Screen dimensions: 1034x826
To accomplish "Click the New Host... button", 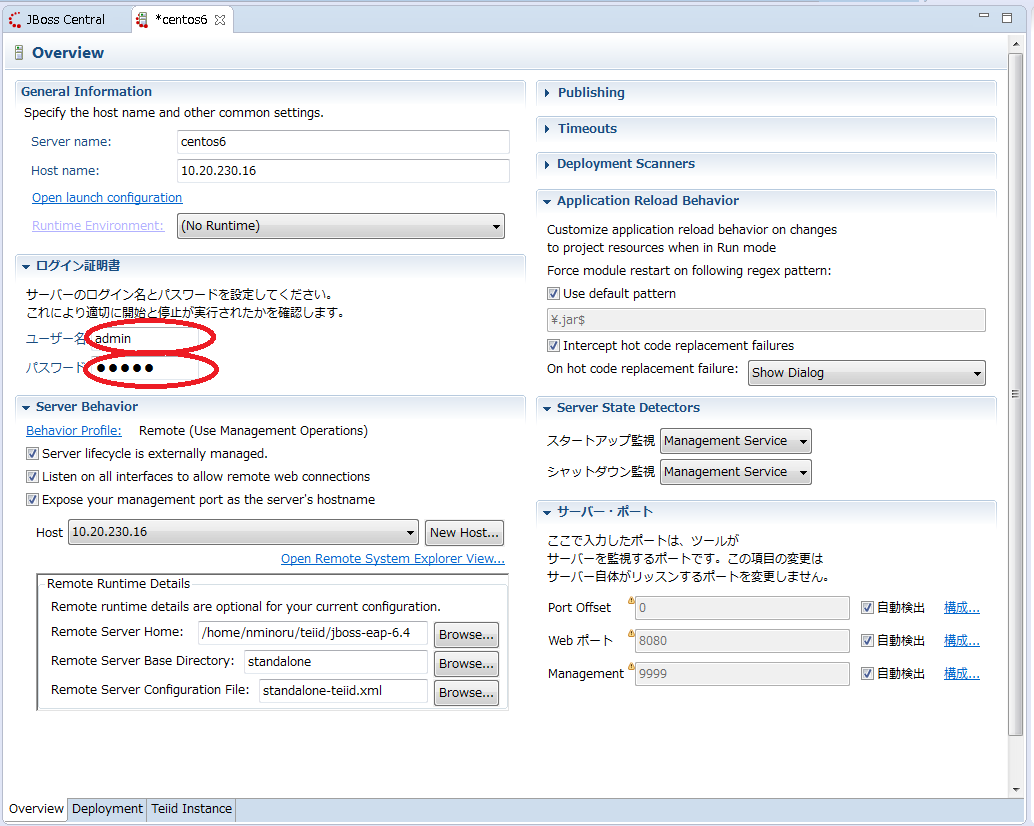I will [464, 533].
